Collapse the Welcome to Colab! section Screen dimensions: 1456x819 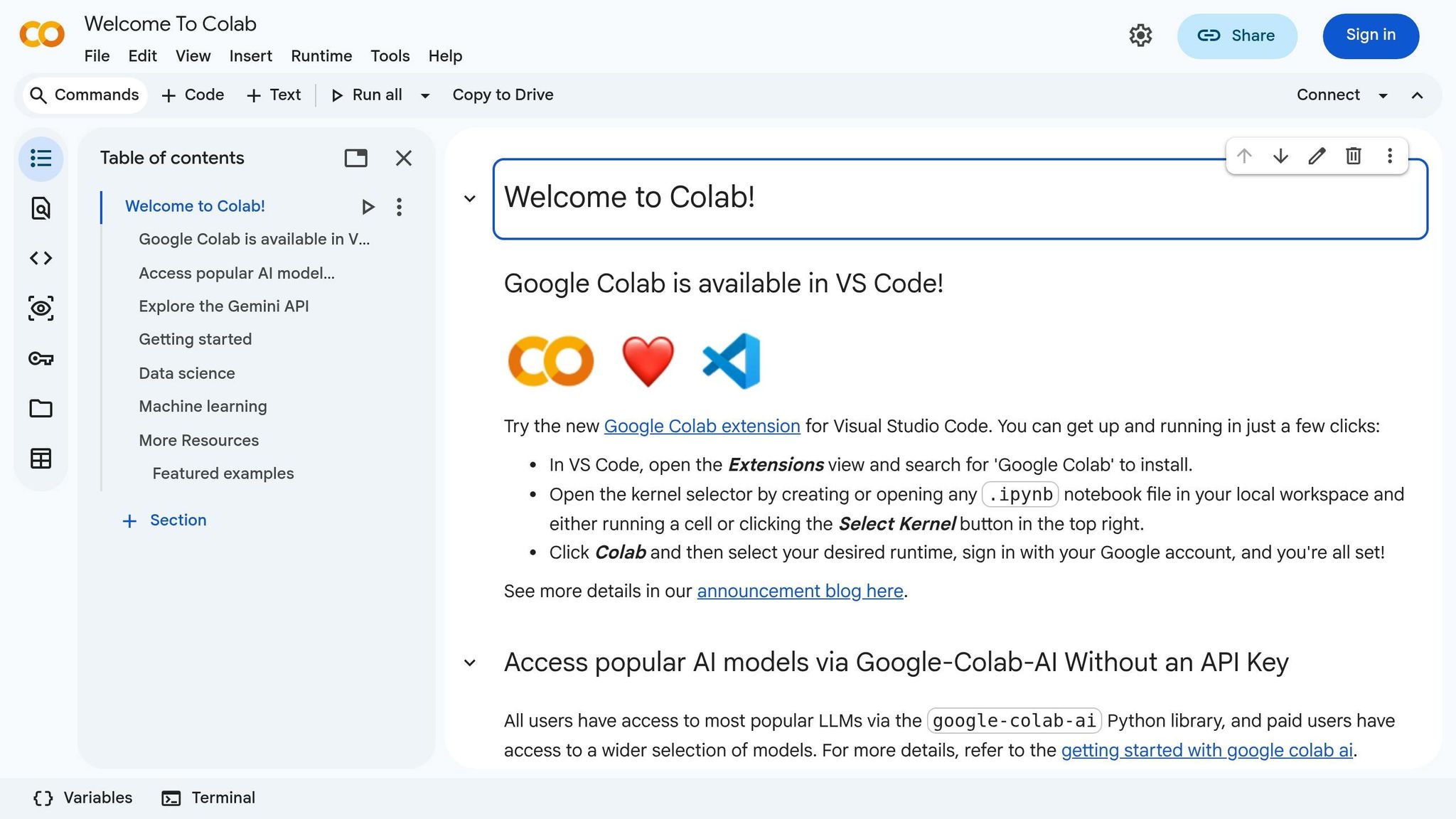tap(469, 199)
